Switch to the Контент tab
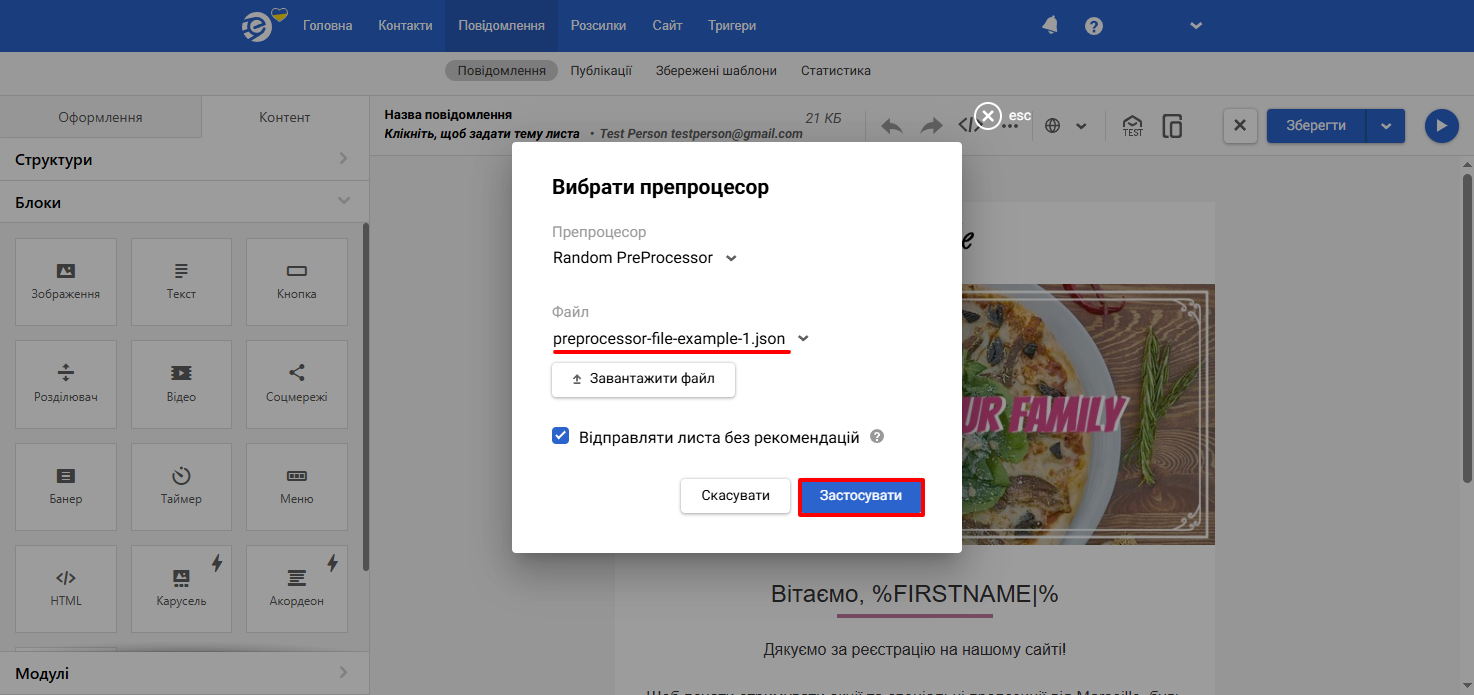 pos(285,117)
